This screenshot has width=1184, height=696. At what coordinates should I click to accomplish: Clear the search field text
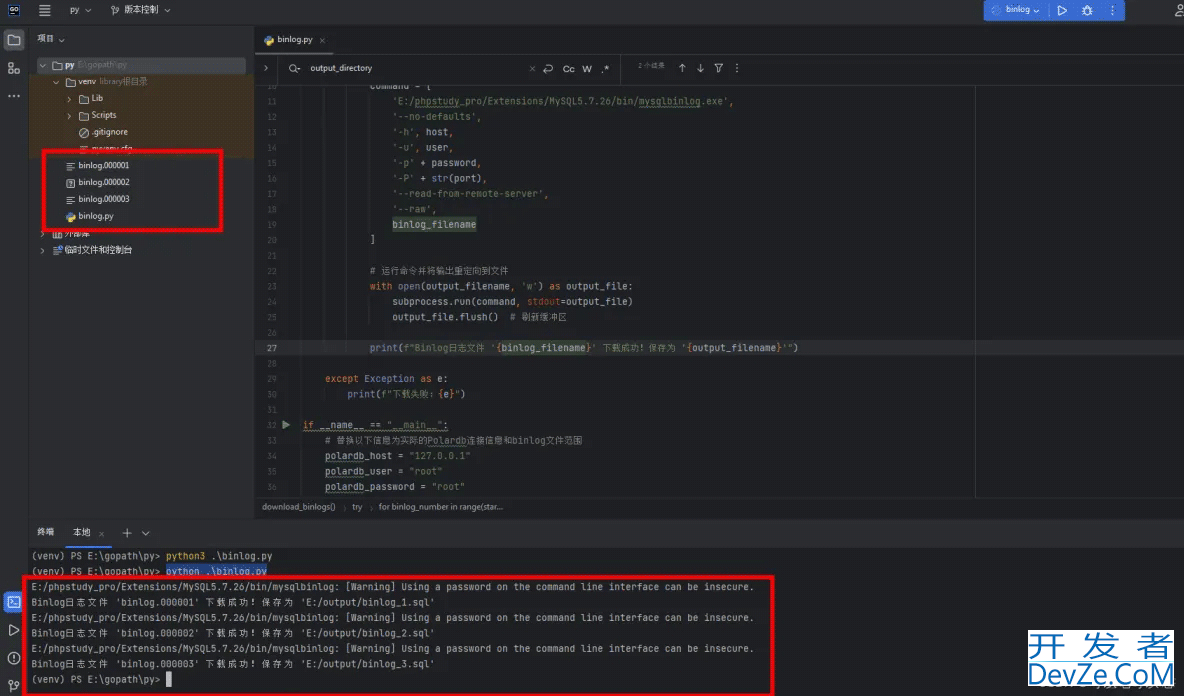click(532, 68)
